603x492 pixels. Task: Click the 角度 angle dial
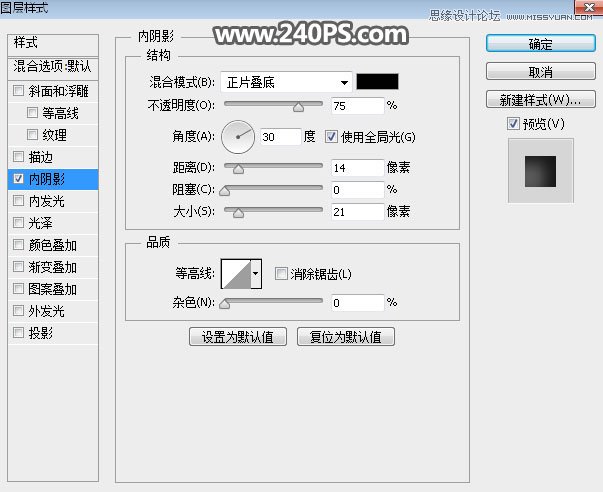click(x=238, y=137)
